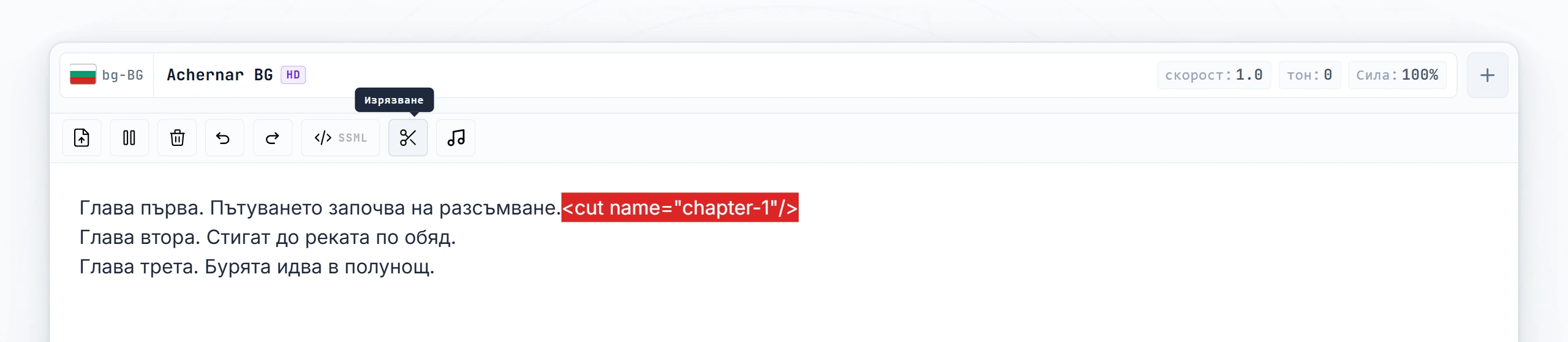Adjust the Сила 100% volume setting
Image resolution: width=1568 pixels, height=342 pixels.
(x=1397, y=75)
